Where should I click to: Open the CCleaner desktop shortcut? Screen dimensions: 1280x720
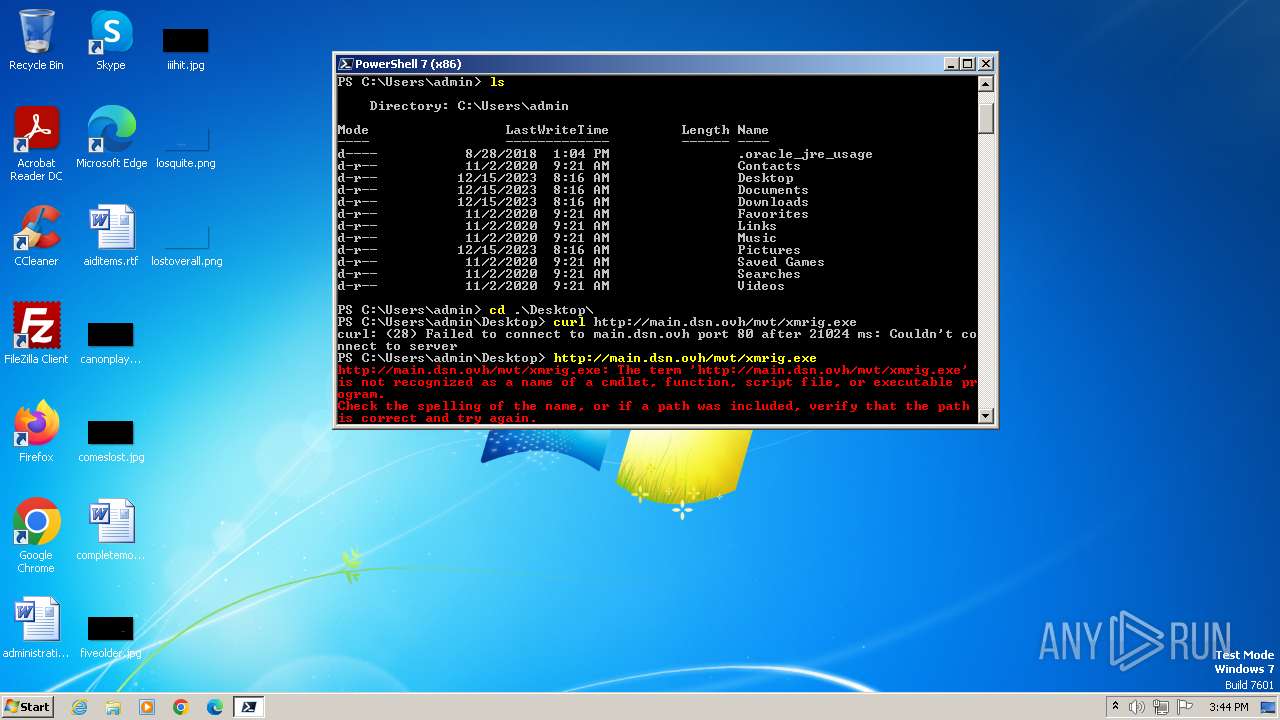click(36, 236)
